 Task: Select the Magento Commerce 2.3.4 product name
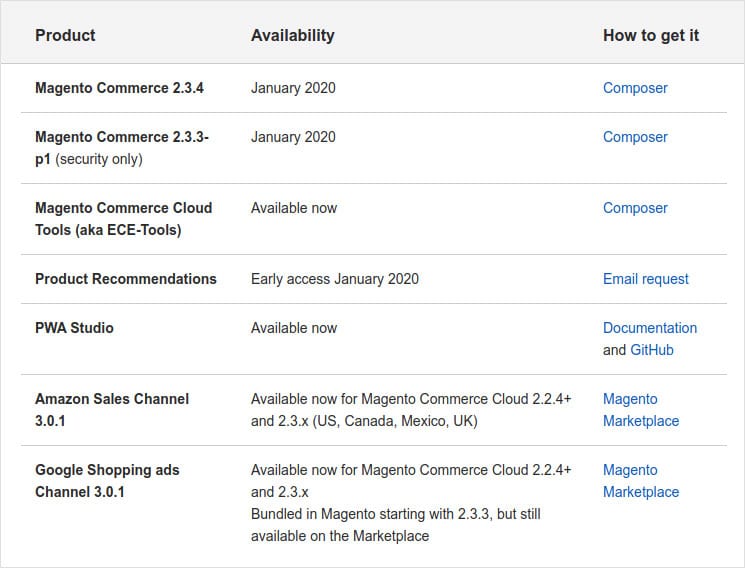119,88
